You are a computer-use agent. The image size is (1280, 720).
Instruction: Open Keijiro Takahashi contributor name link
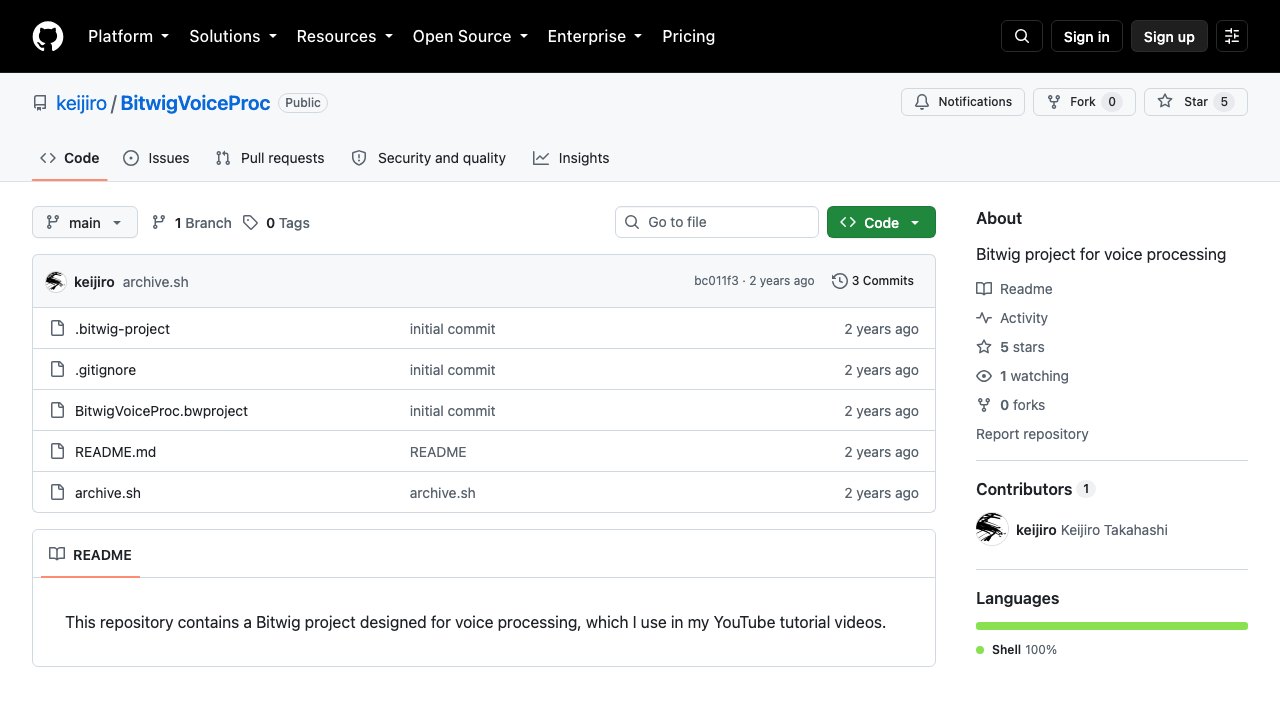coord(1114,530)
